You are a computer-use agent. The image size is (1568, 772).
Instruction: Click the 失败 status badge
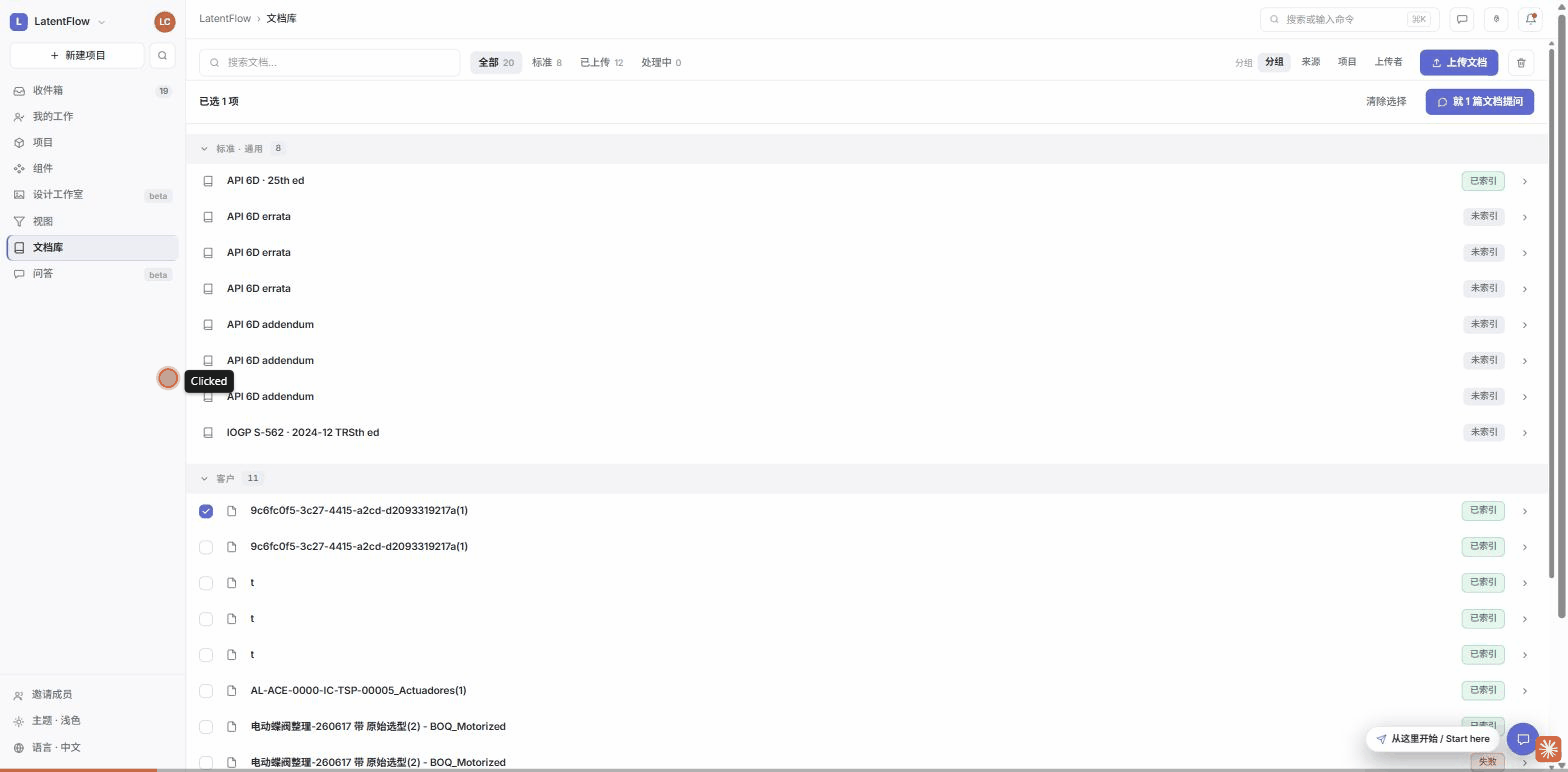tap(1487, 762)
